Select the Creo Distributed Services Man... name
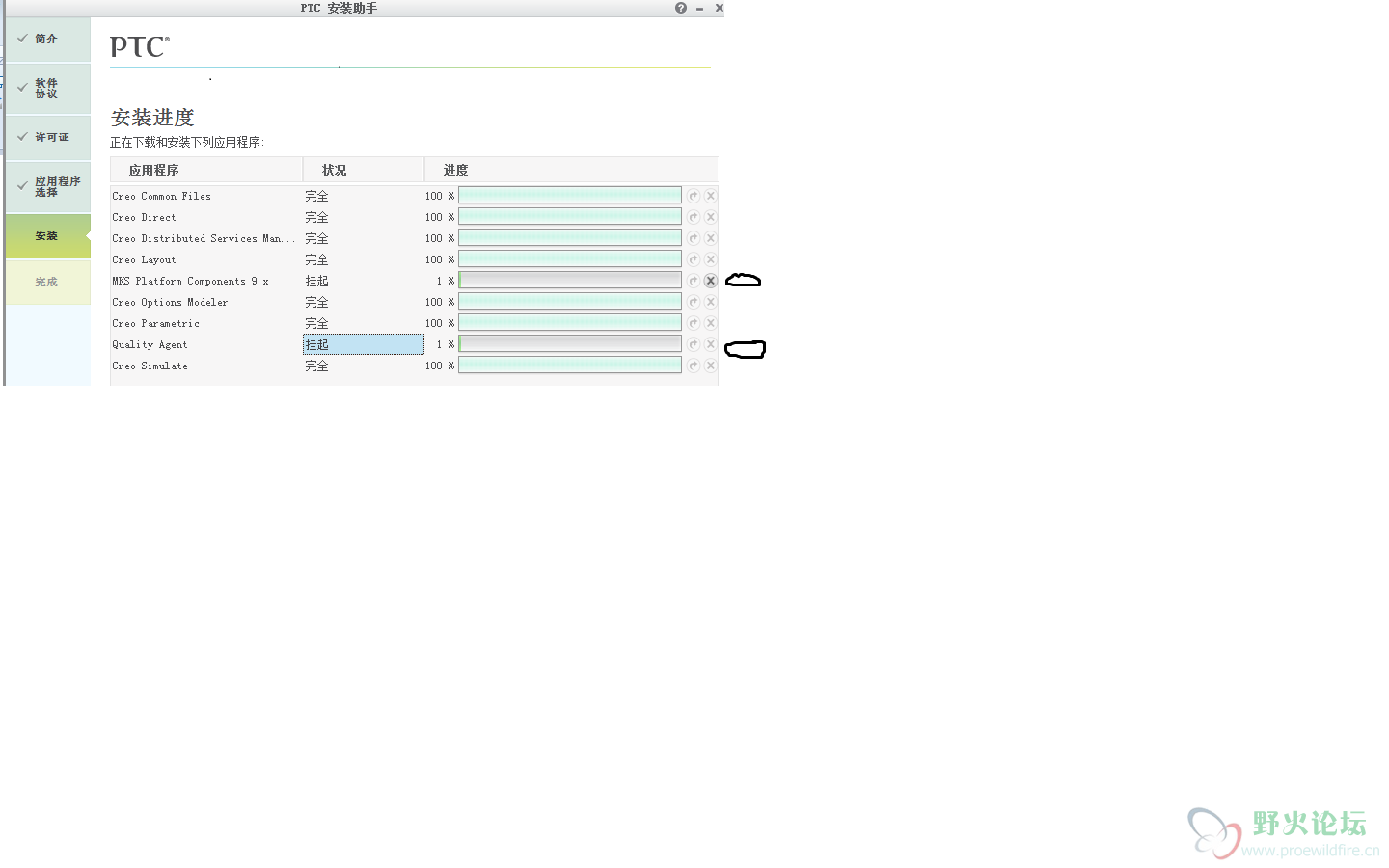Screen dimensions: 1389x868 [204, 238]
